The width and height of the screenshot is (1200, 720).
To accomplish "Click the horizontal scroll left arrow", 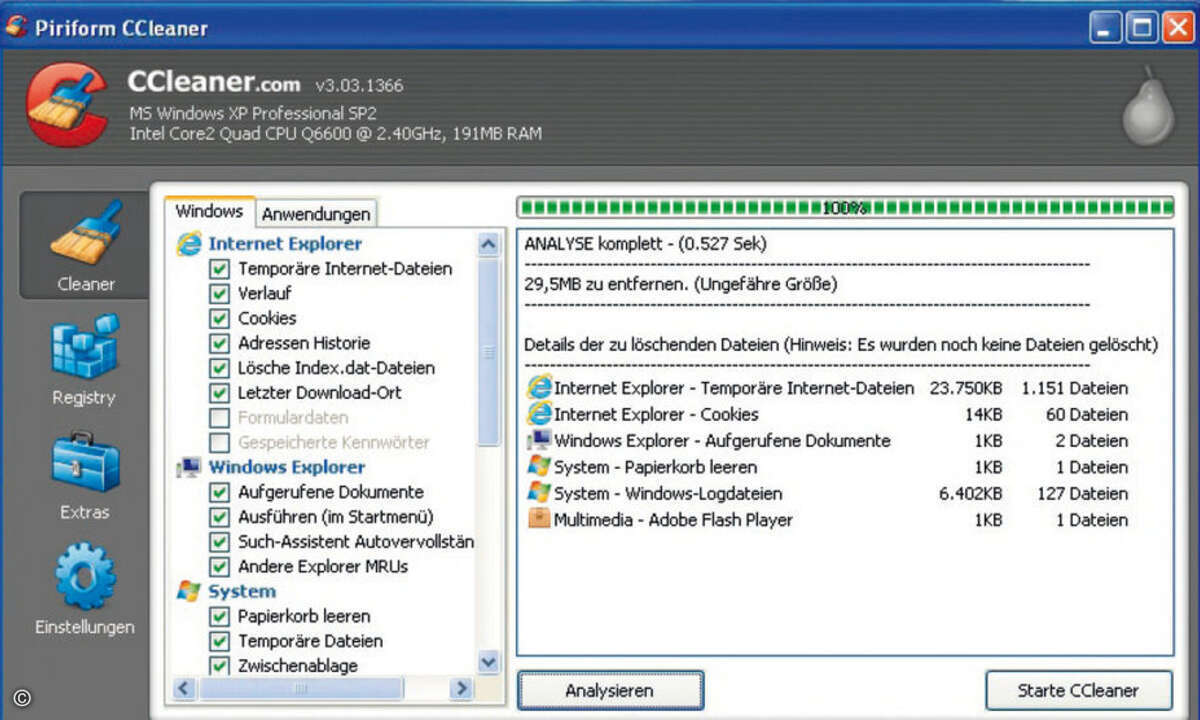I will point(185,688).
